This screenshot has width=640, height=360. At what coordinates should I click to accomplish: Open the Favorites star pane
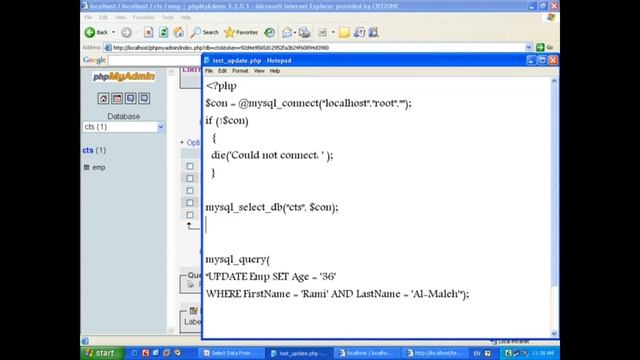point(241,32)
